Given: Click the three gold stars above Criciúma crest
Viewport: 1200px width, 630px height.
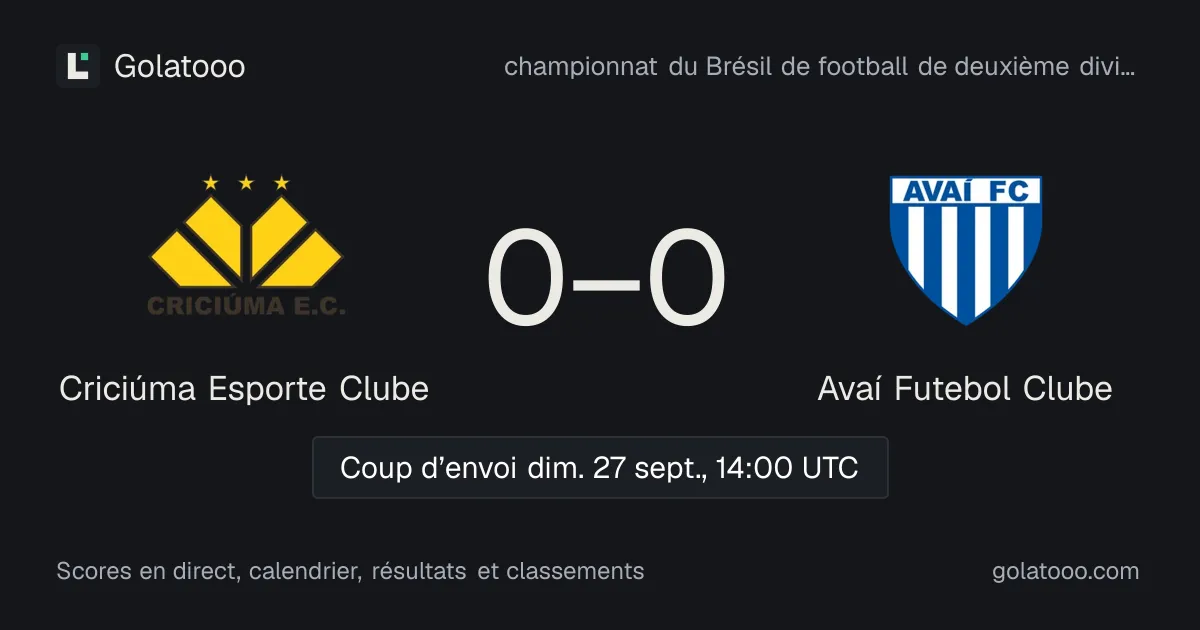Looking at the screenshot, I should 246,183.
